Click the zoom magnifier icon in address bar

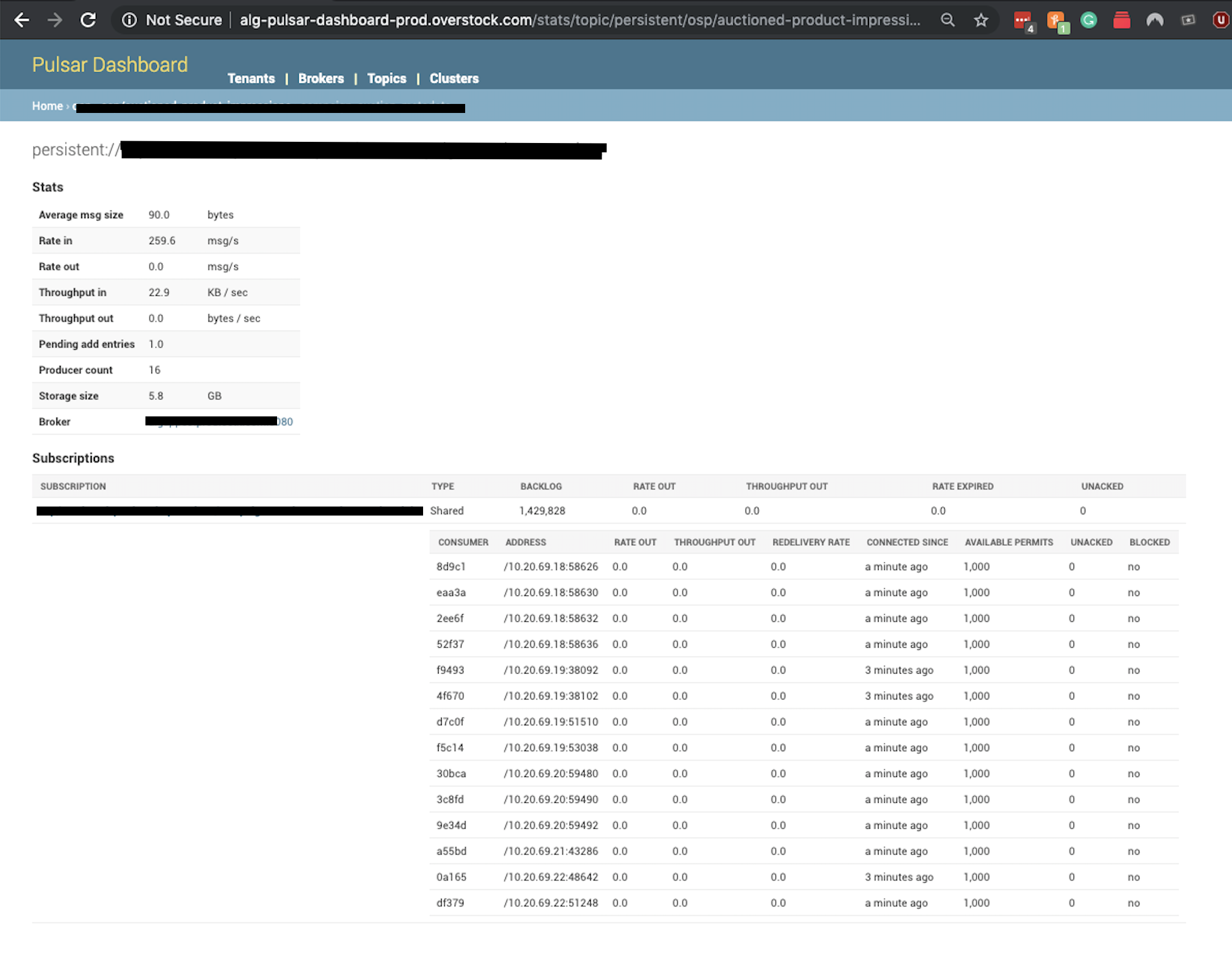(948, 20)
